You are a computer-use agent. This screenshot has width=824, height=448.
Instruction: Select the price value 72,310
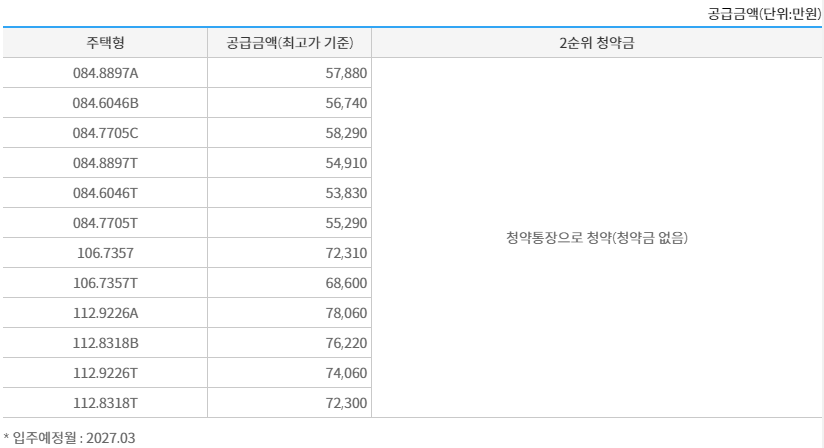[346, 253]
